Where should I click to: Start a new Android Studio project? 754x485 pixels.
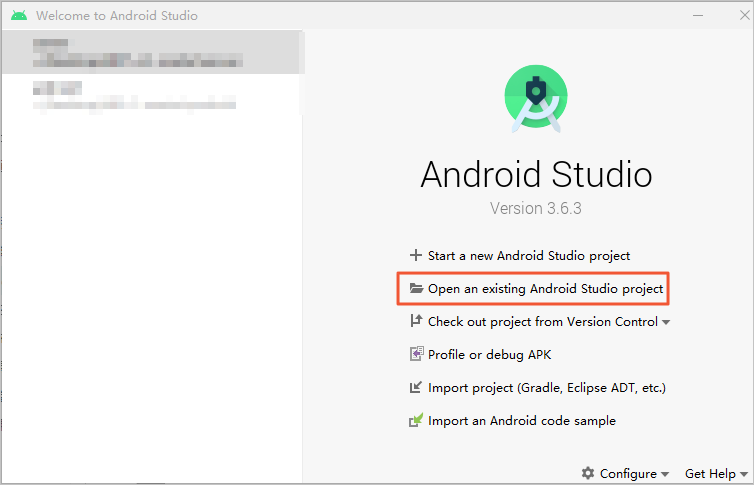click(528, 255)
